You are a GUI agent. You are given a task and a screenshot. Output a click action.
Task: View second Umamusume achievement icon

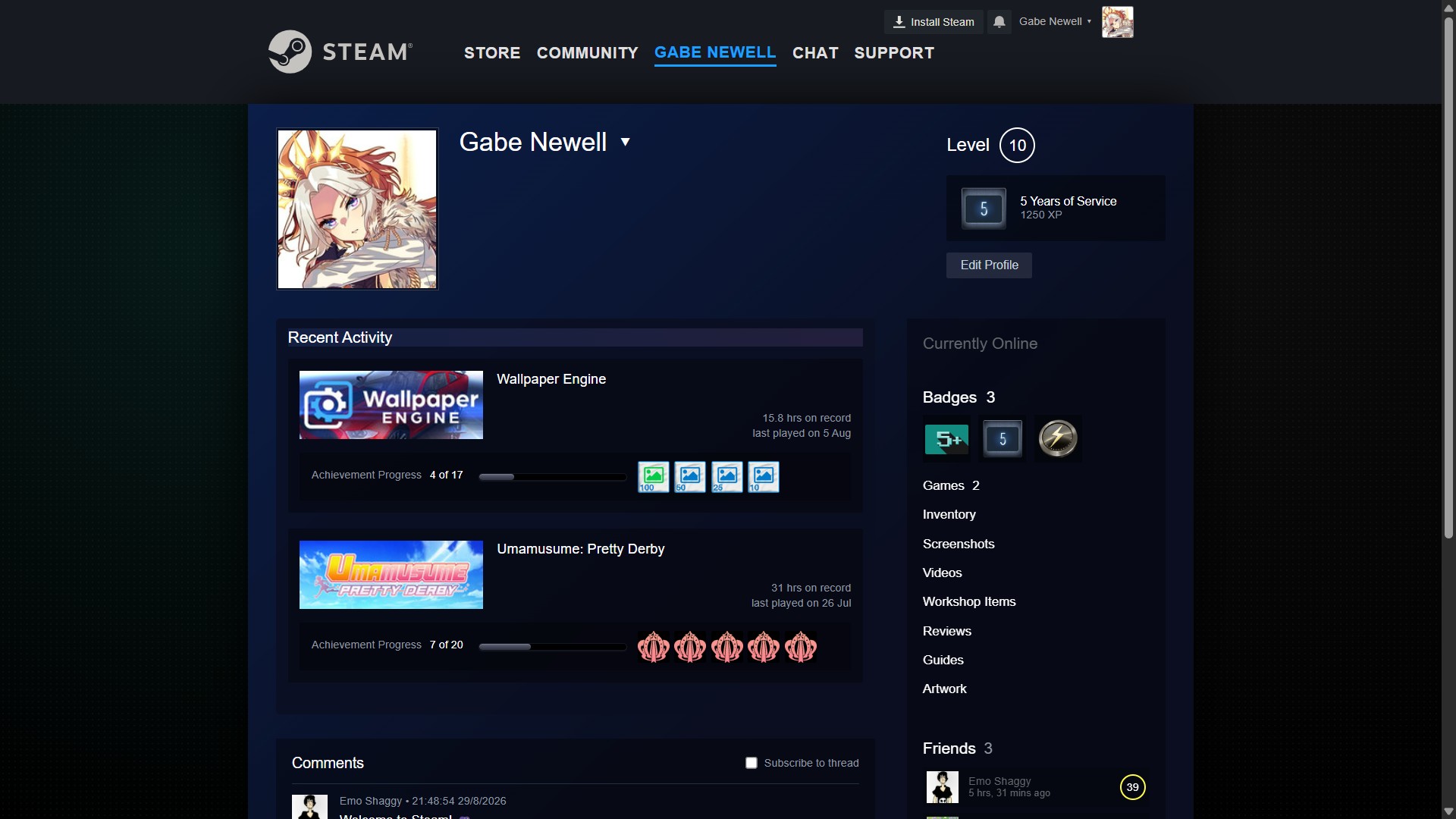690,647
